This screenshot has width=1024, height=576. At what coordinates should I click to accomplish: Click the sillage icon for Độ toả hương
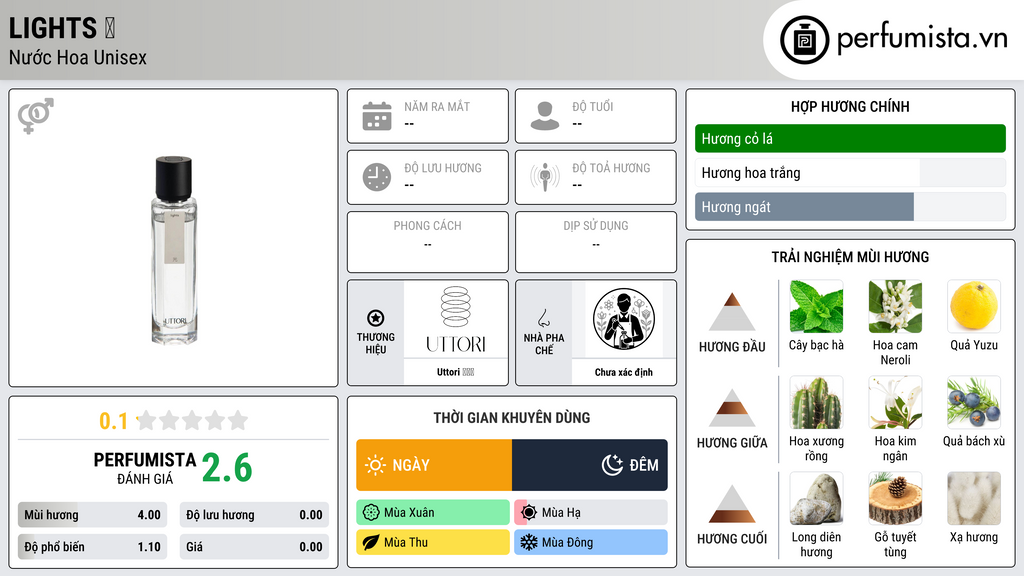[545, 177]
